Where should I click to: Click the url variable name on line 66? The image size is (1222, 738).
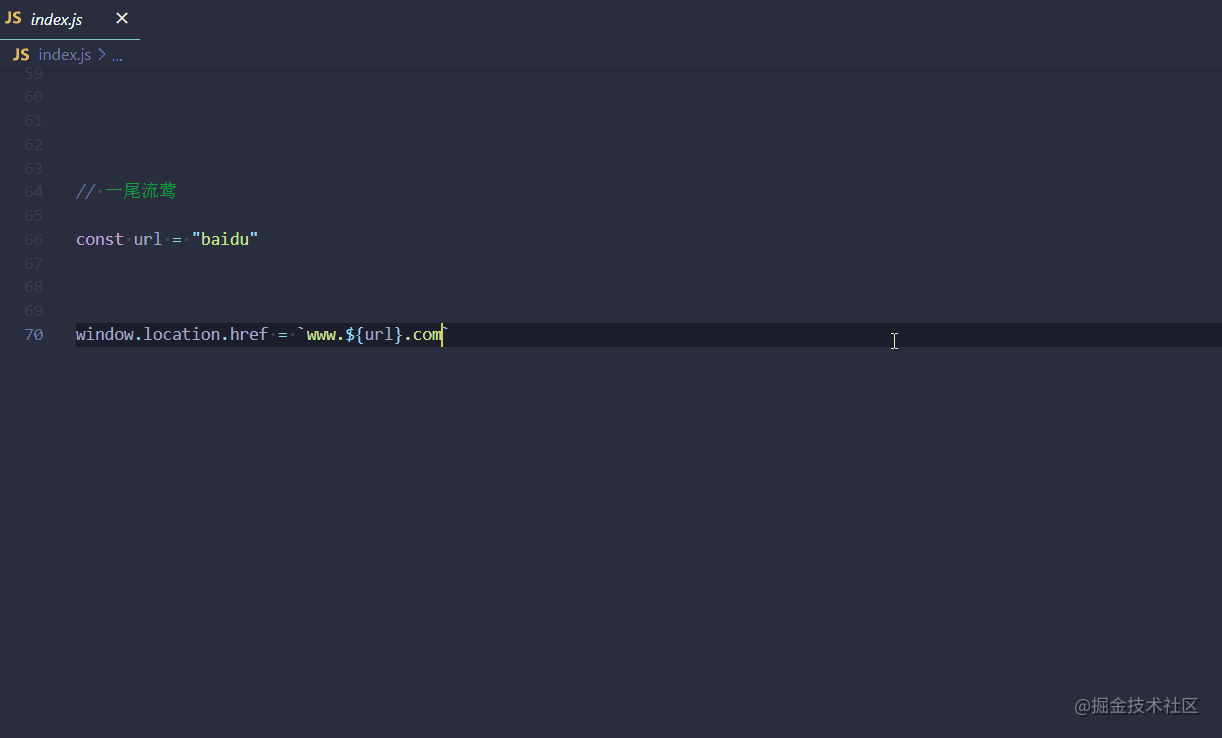click(x=147, y=239)
